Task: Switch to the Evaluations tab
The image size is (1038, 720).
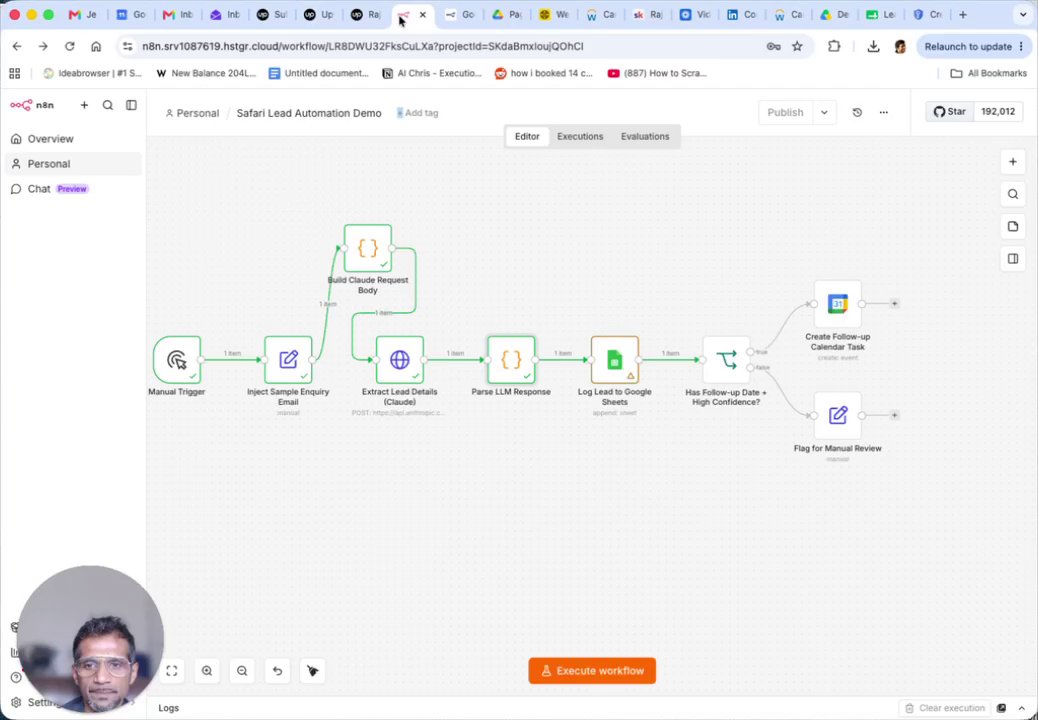Action: coord(645,136)
